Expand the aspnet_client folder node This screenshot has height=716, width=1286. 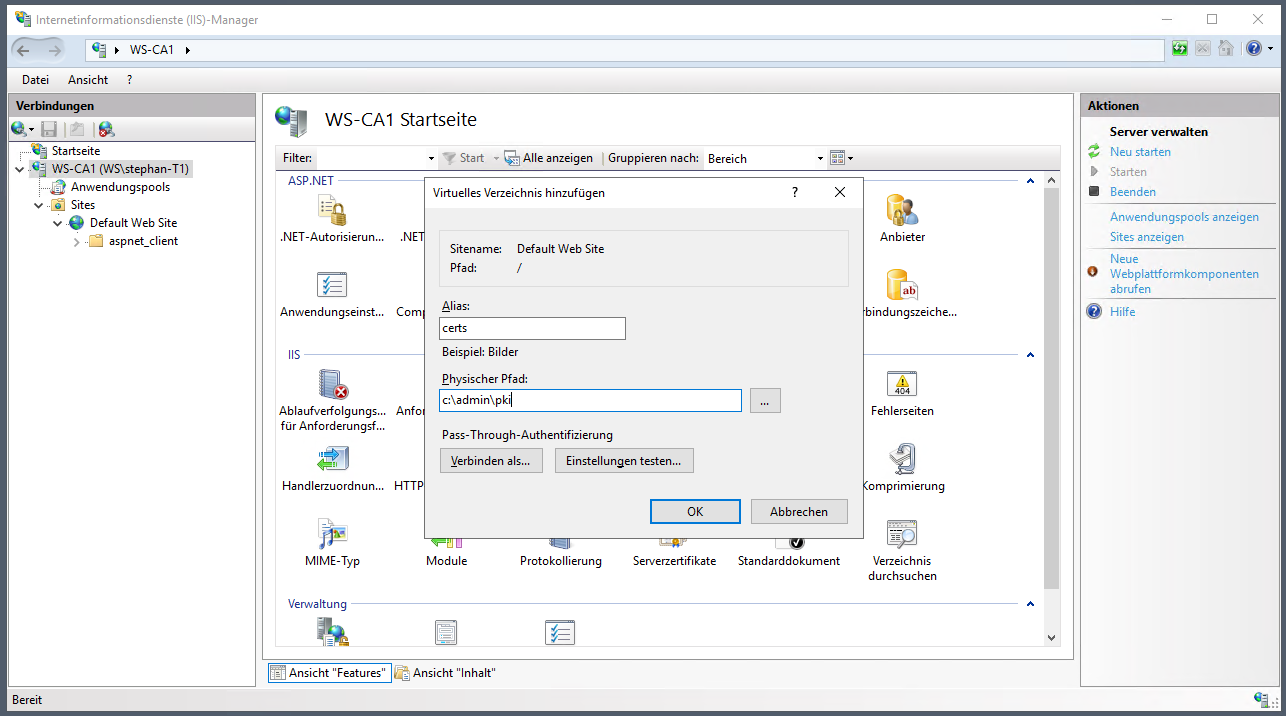click(77, 241)
